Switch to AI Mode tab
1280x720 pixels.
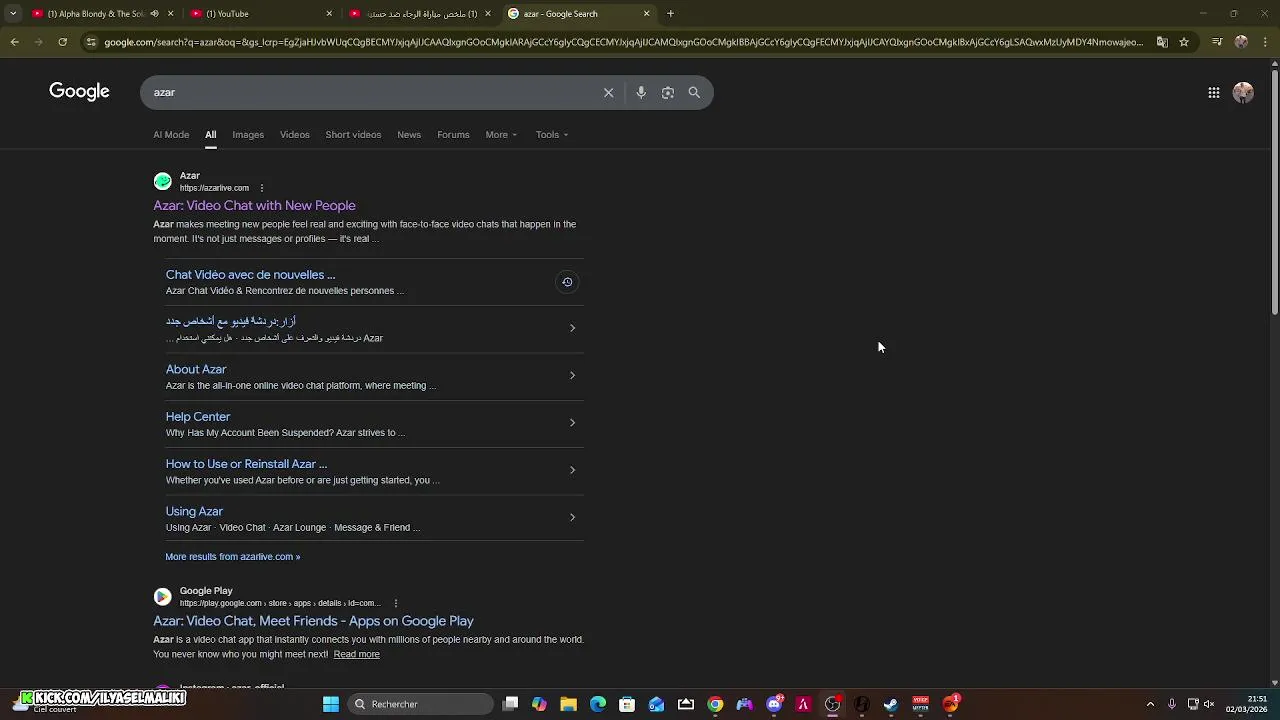(171, 134)
